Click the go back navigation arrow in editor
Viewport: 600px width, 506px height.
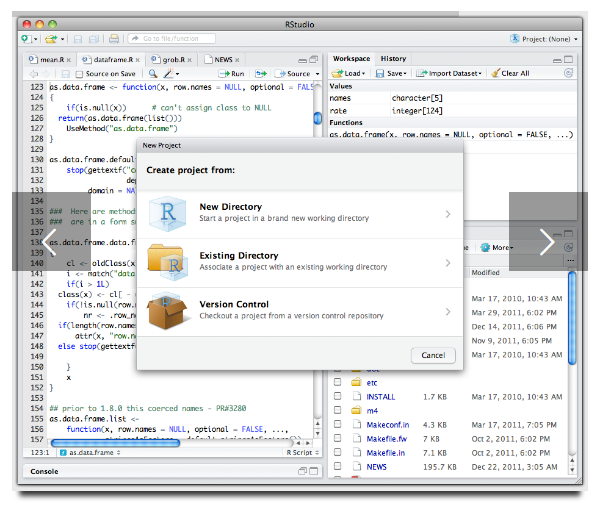point(34,73)
